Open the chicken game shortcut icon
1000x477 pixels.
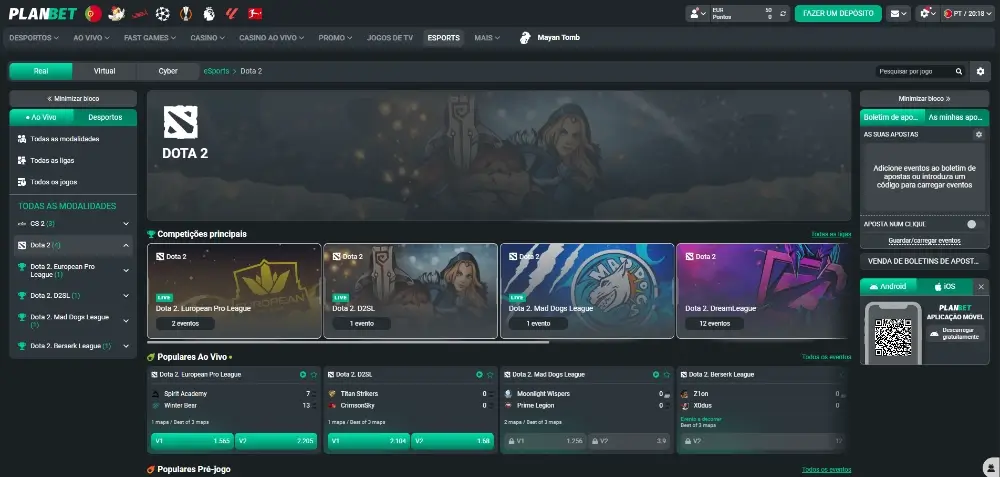coord(116,13)
